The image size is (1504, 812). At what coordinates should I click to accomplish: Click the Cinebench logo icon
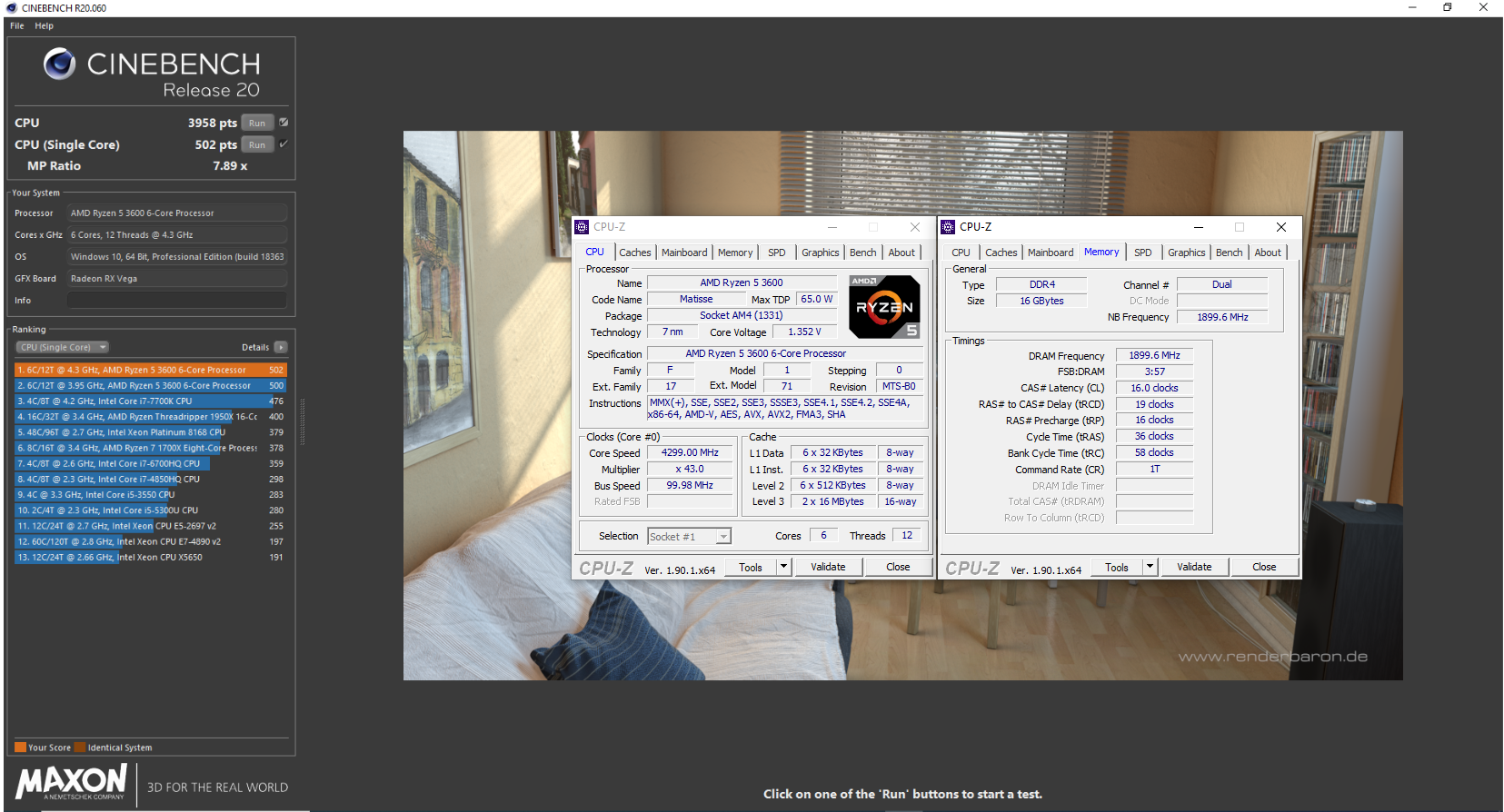click(x=59, y=64)
